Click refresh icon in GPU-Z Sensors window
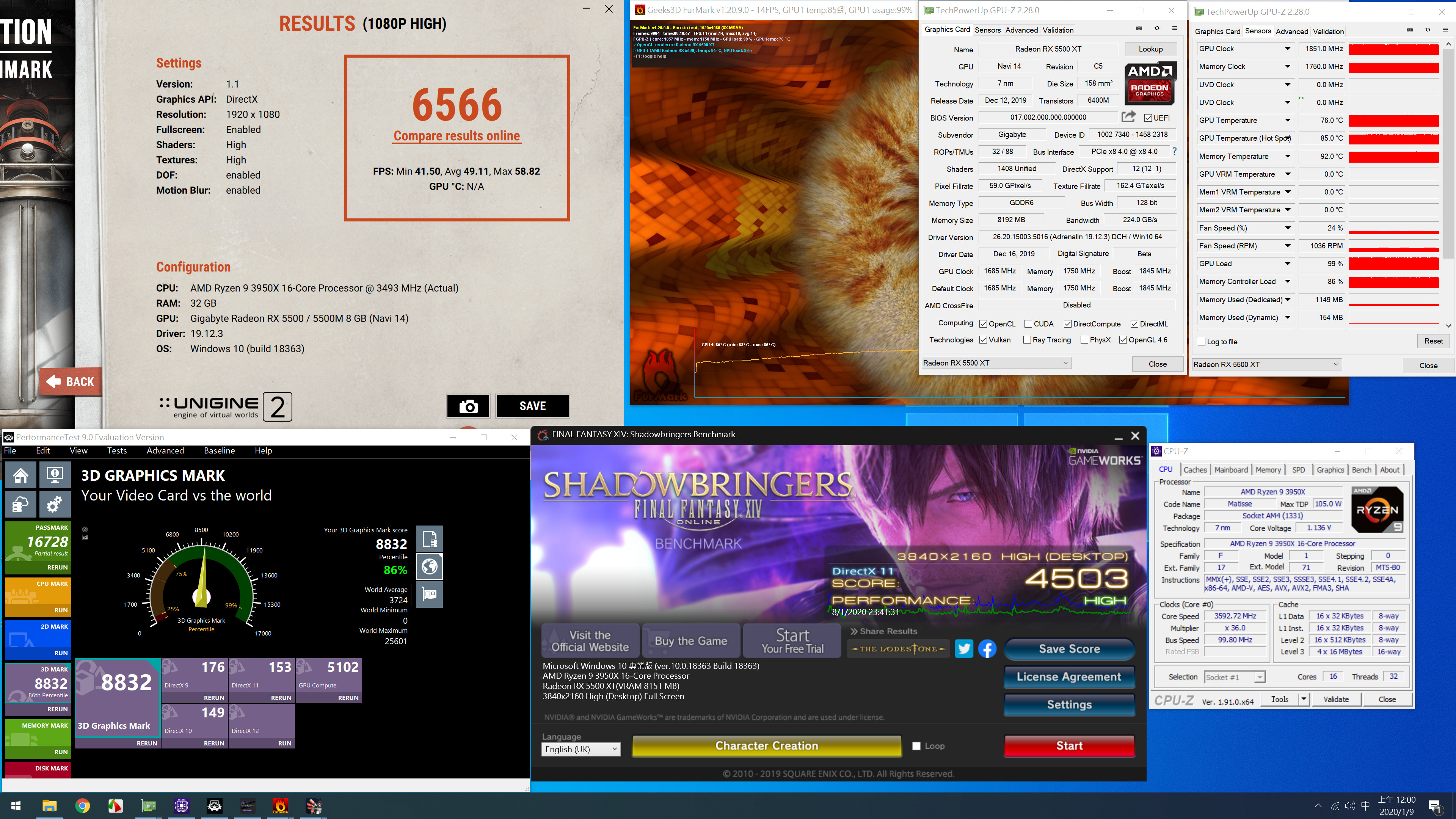This screenshot has height=819, width=1456. pos(1428,30)
